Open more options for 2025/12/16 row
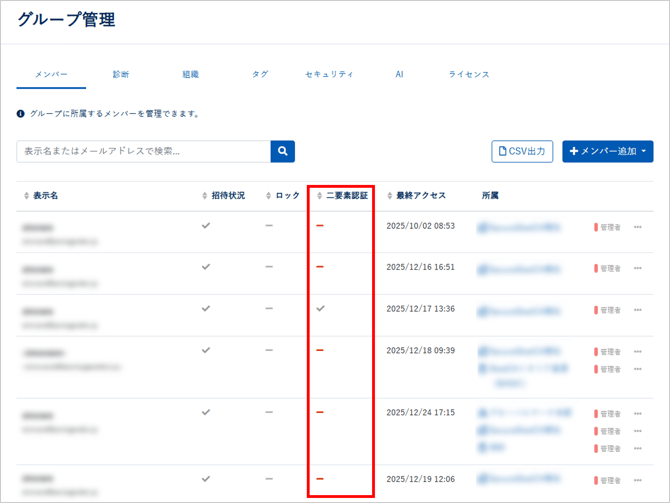This screenshot has width=670, height=503. coord(638,269)
